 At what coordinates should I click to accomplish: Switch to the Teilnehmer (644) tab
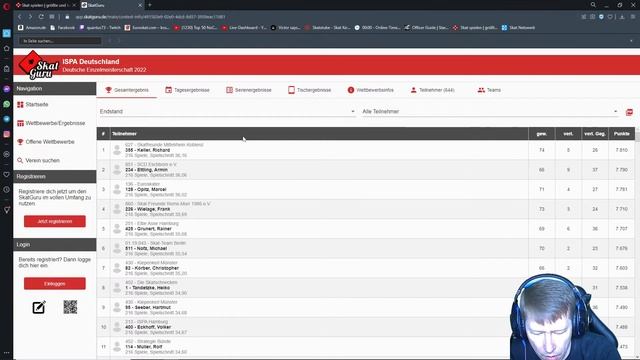click(432, 90)
